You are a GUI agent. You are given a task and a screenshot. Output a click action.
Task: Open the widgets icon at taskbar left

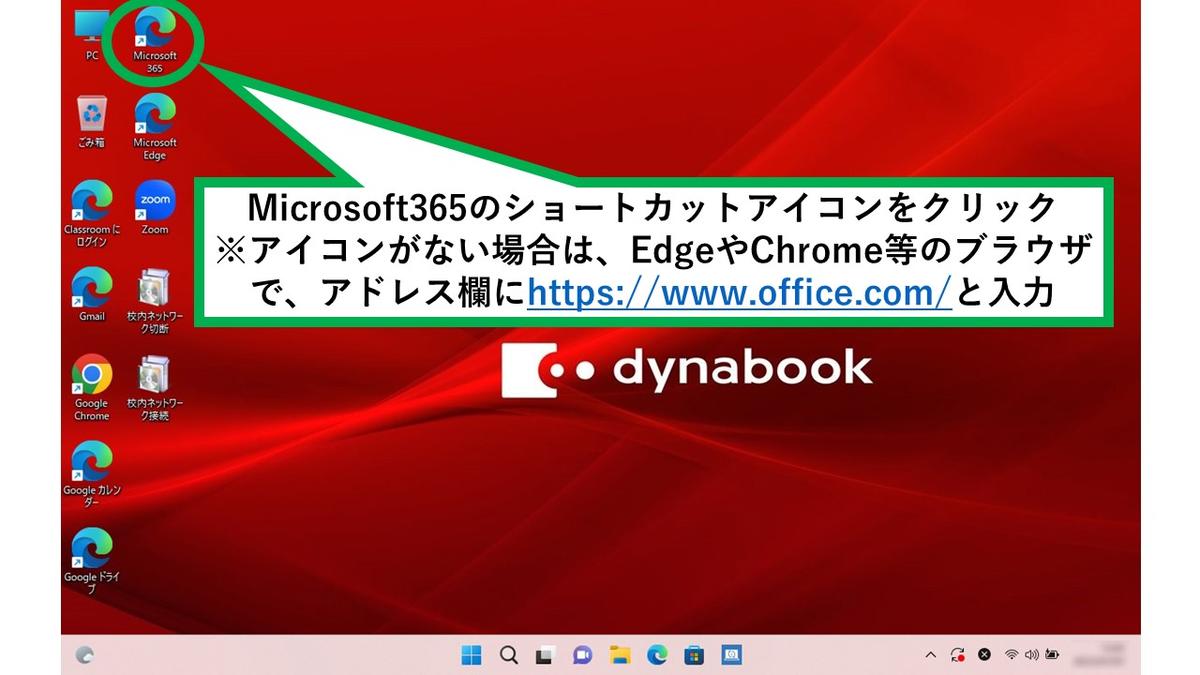[x=85, y=655]
